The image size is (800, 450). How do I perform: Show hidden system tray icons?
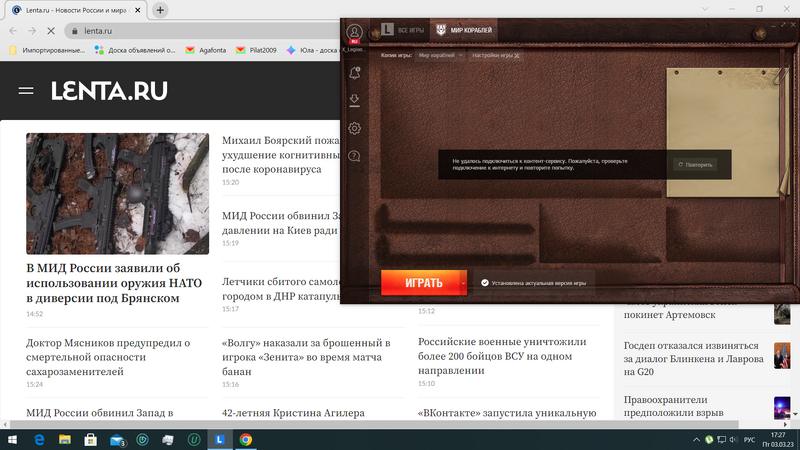coord(696,439)
